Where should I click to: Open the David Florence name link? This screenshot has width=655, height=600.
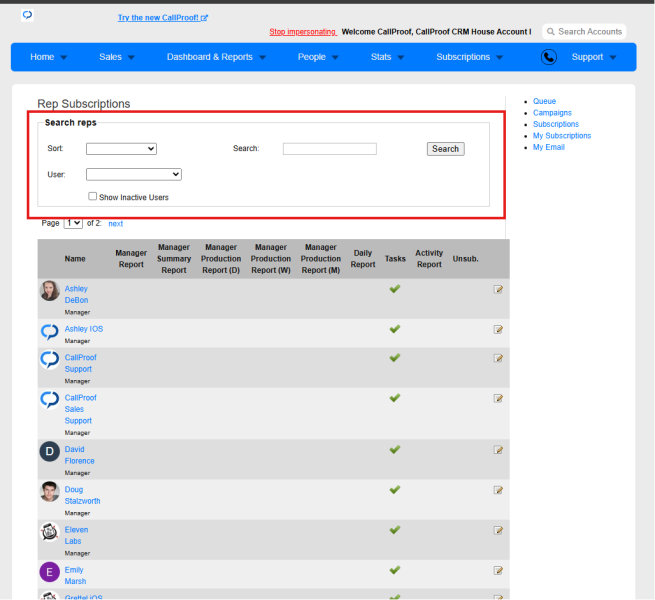[x=79, y=455]
